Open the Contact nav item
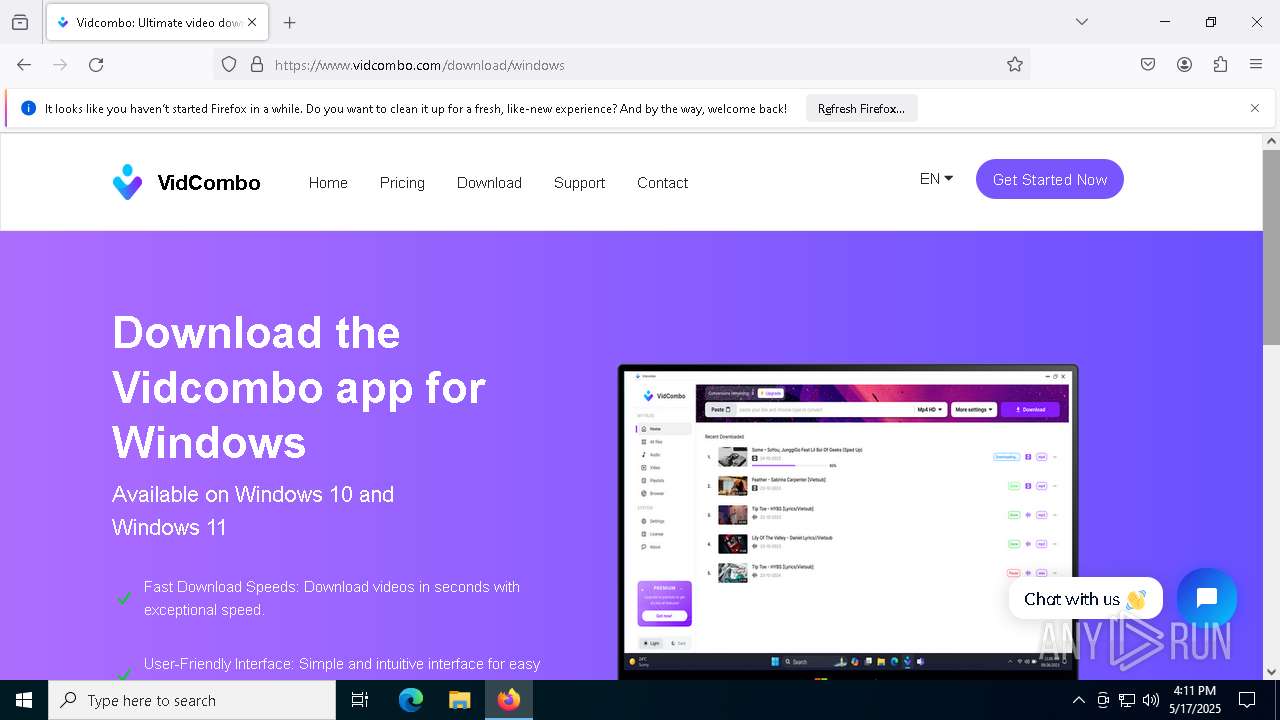Screen dimensions: 1280x720 tap(662, 183)
